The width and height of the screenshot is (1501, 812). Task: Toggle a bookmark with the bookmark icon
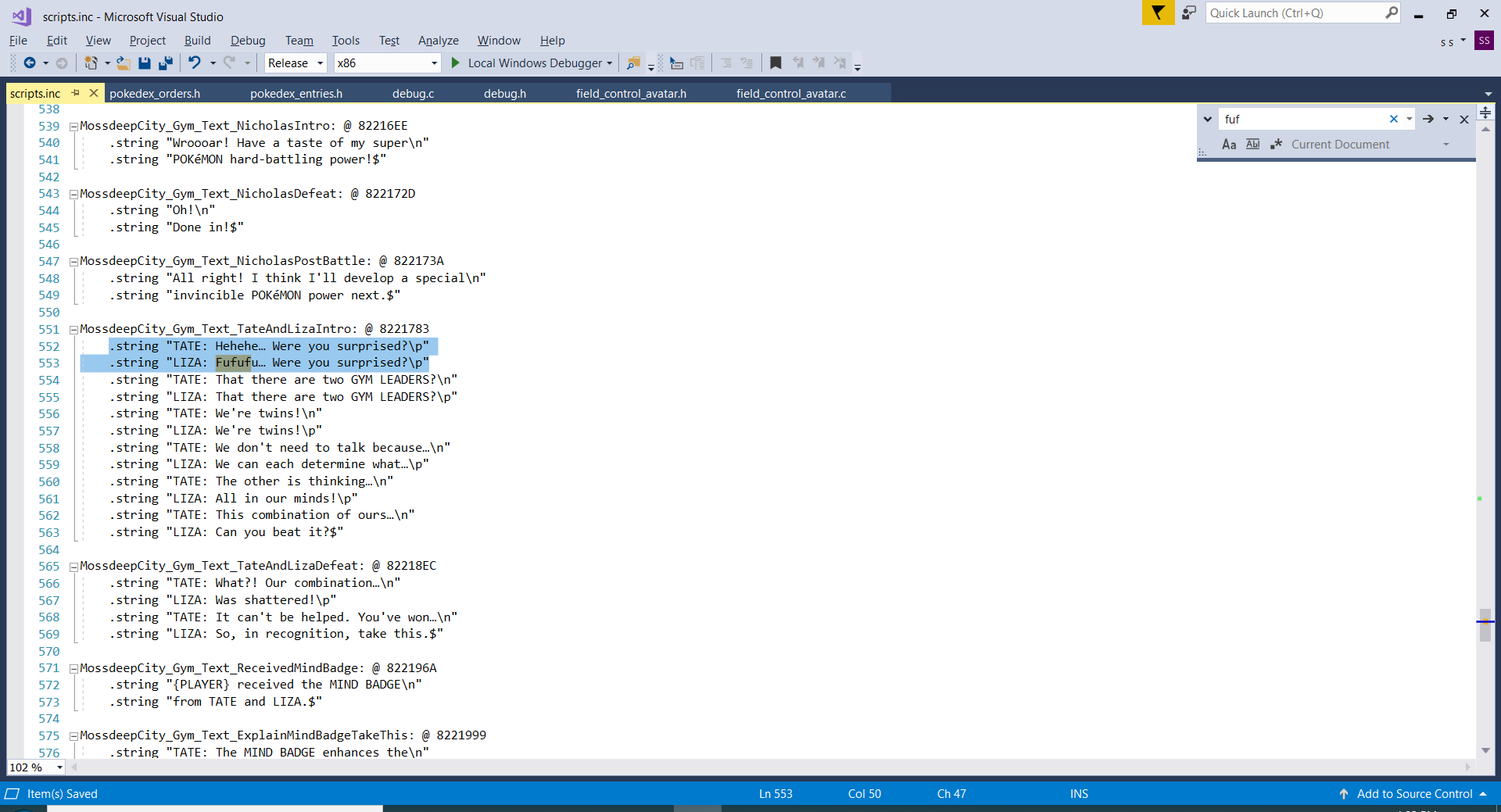click(x=776, y=63)
